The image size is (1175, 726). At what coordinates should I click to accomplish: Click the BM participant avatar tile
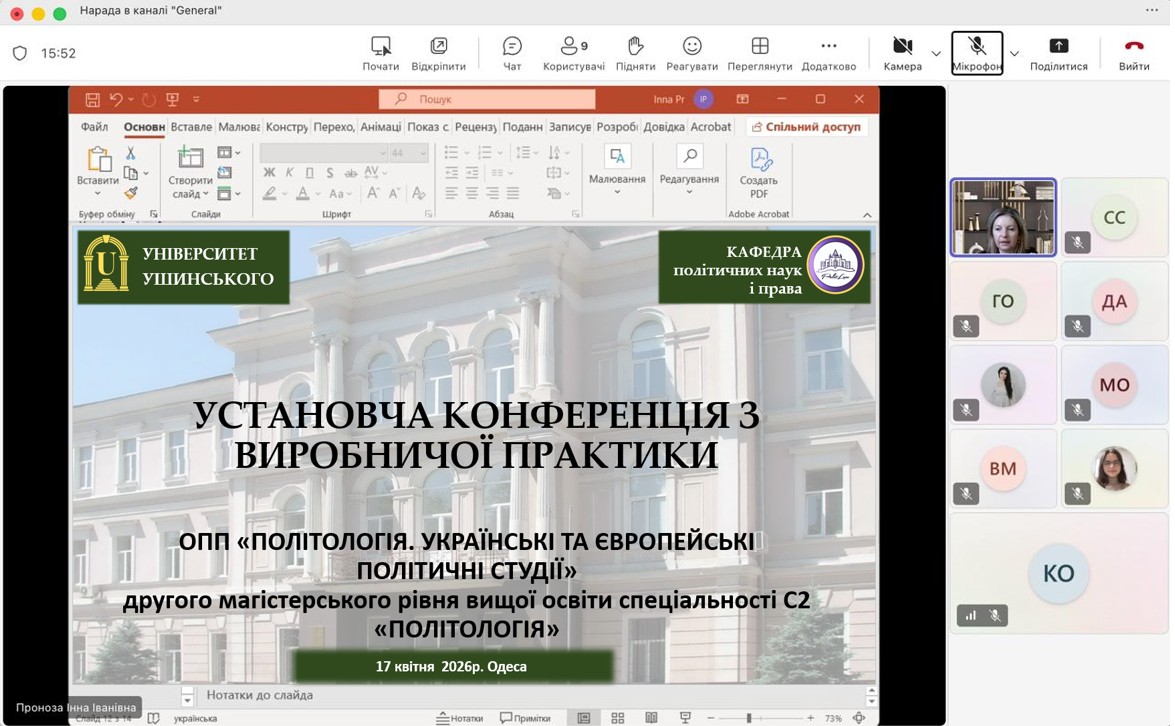1003,468
